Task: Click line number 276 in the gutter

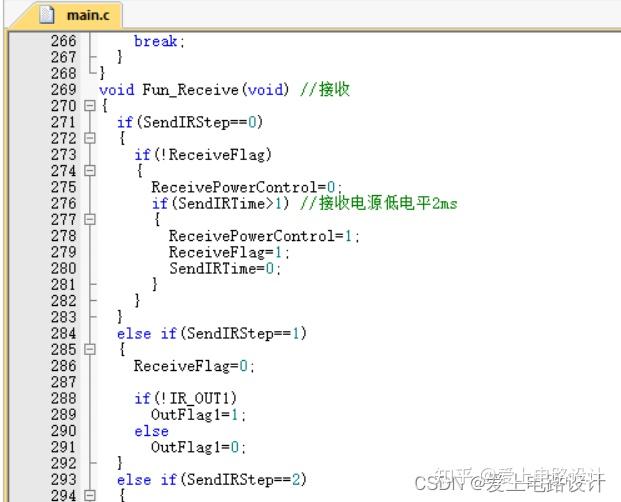Action: tap(63, 203)
